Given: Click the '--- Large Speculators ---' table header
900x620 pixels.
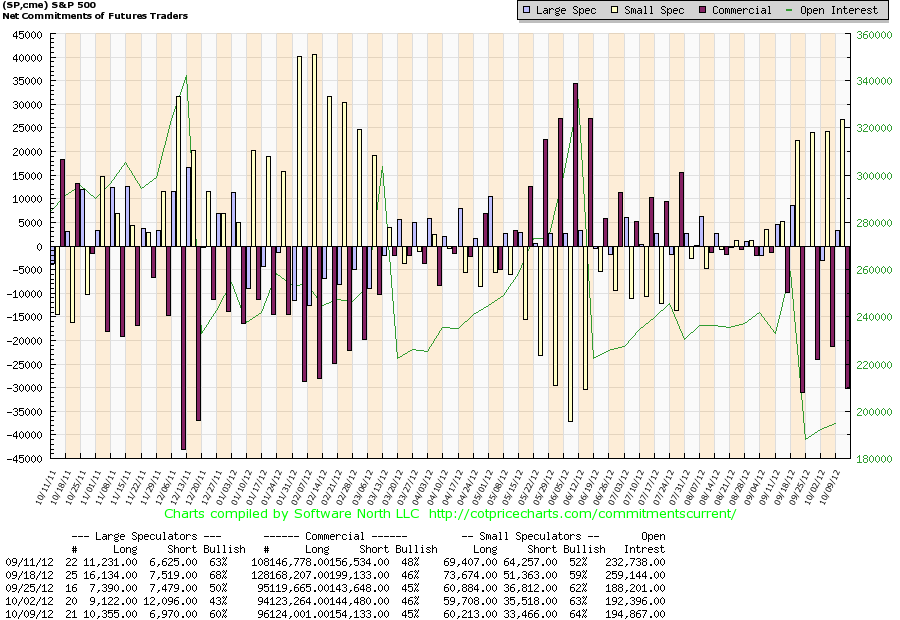Looking at the screenshot, I should pyautogui.click(x=146, y=536).
